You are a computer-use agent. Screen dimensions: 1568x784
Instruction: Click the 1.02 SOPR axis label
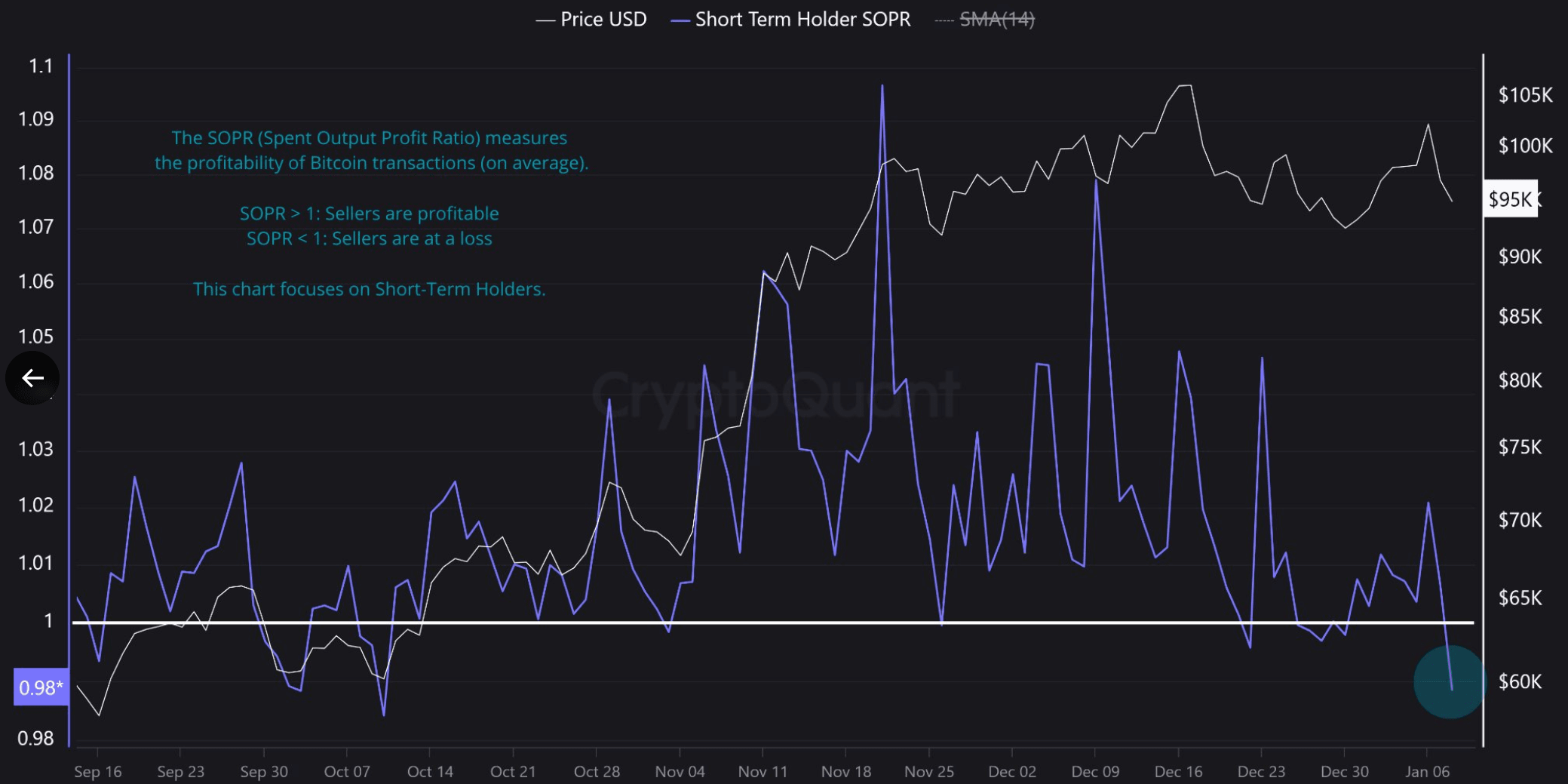36,505
